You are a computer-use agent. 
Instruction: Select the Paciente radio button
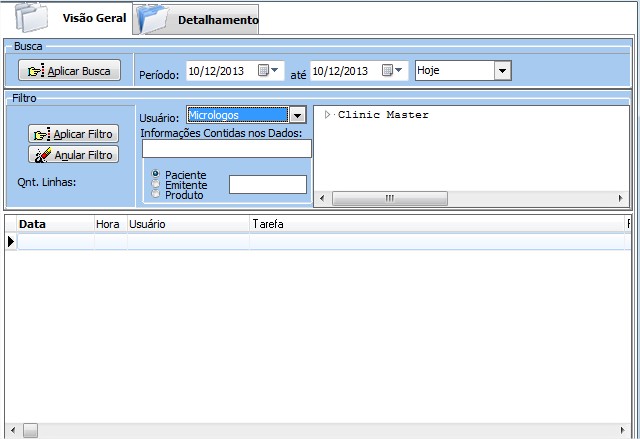(x=155, y=175)
